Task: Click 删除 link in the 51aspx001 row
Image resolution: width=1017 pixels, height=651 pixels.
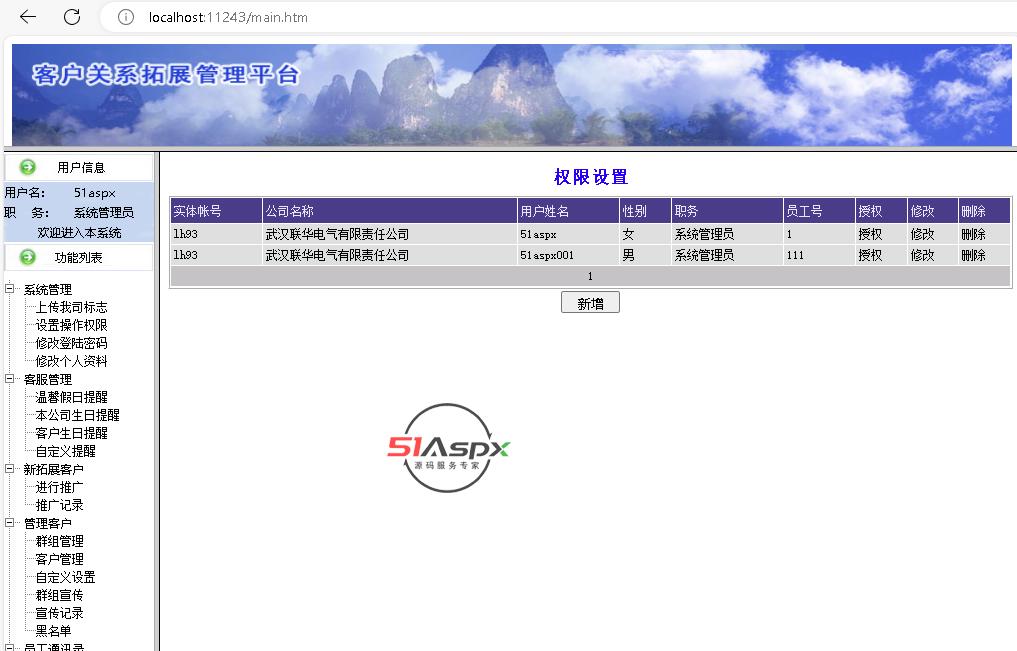Action: [x=974, y=255]
